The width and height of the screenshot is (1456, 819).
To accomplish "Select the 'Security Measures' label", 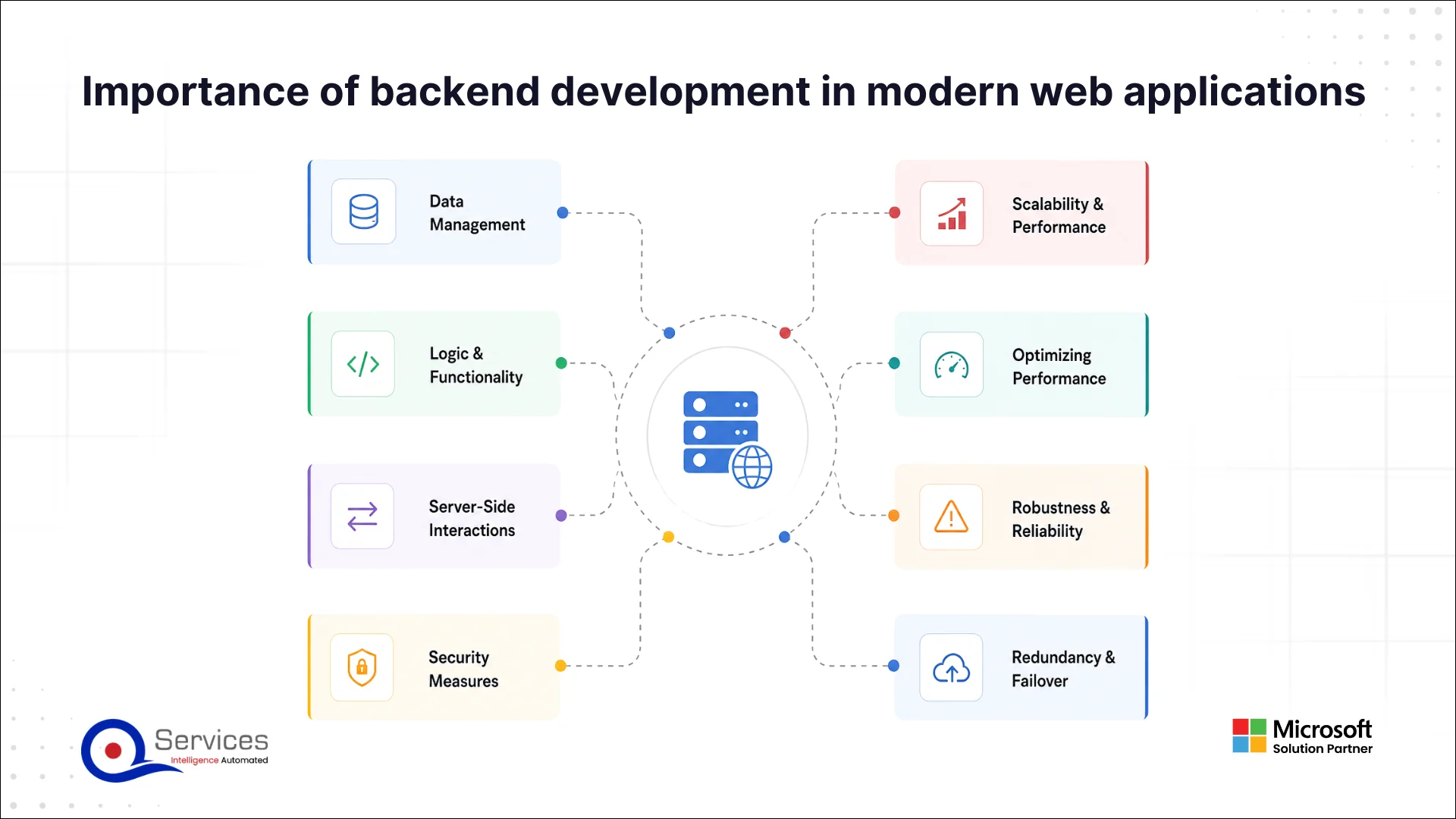I will pos(463,669).
